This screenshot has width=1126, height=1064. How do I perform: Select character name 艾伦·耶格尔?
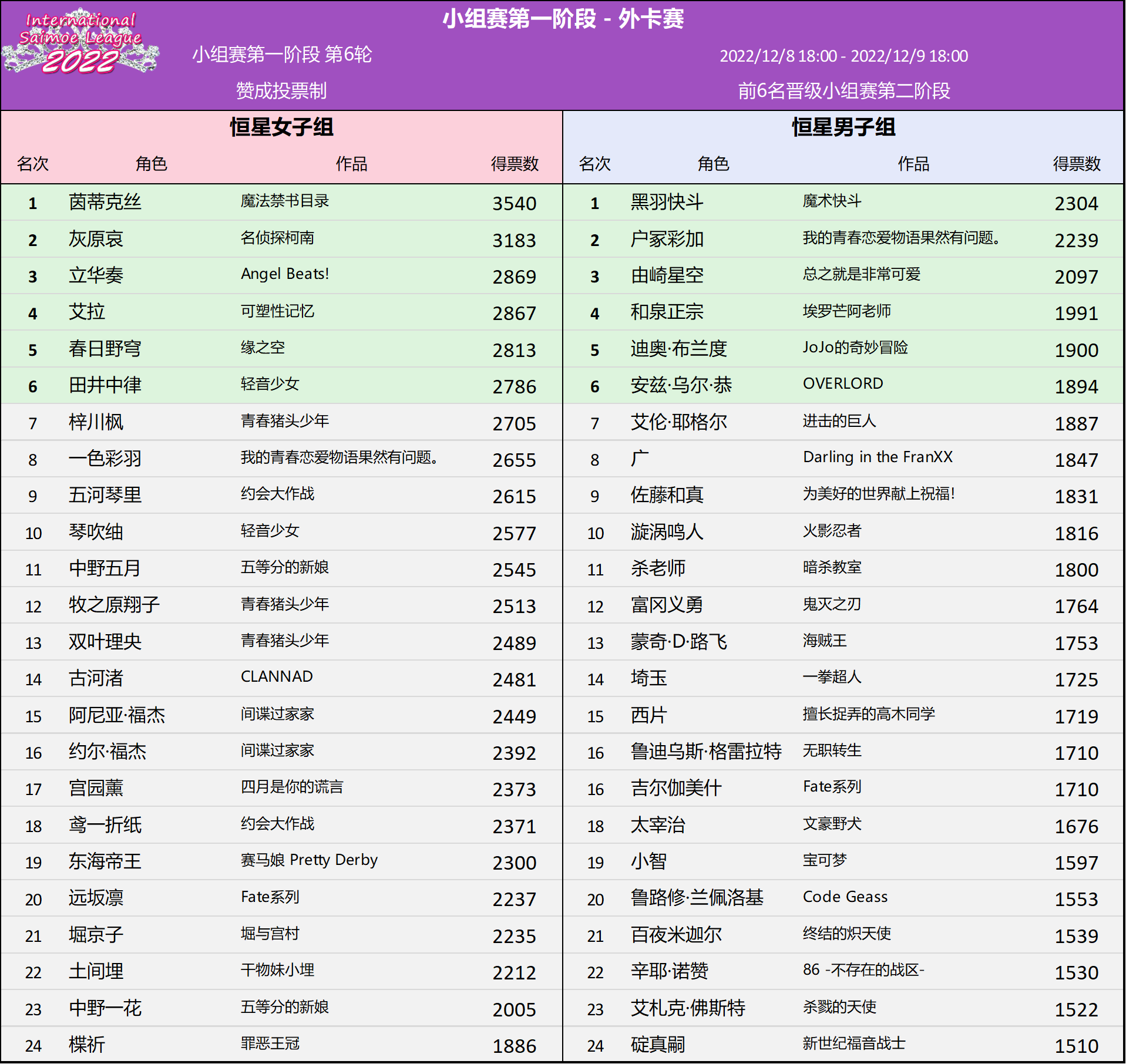click(x=679, y=423)
